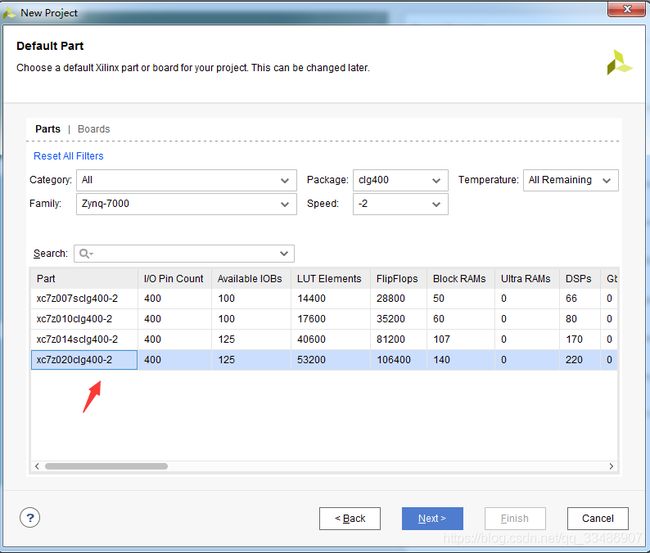This screenshot has height=553, width=650.
Task: Click the search magnifier icon
Action: 84,254
